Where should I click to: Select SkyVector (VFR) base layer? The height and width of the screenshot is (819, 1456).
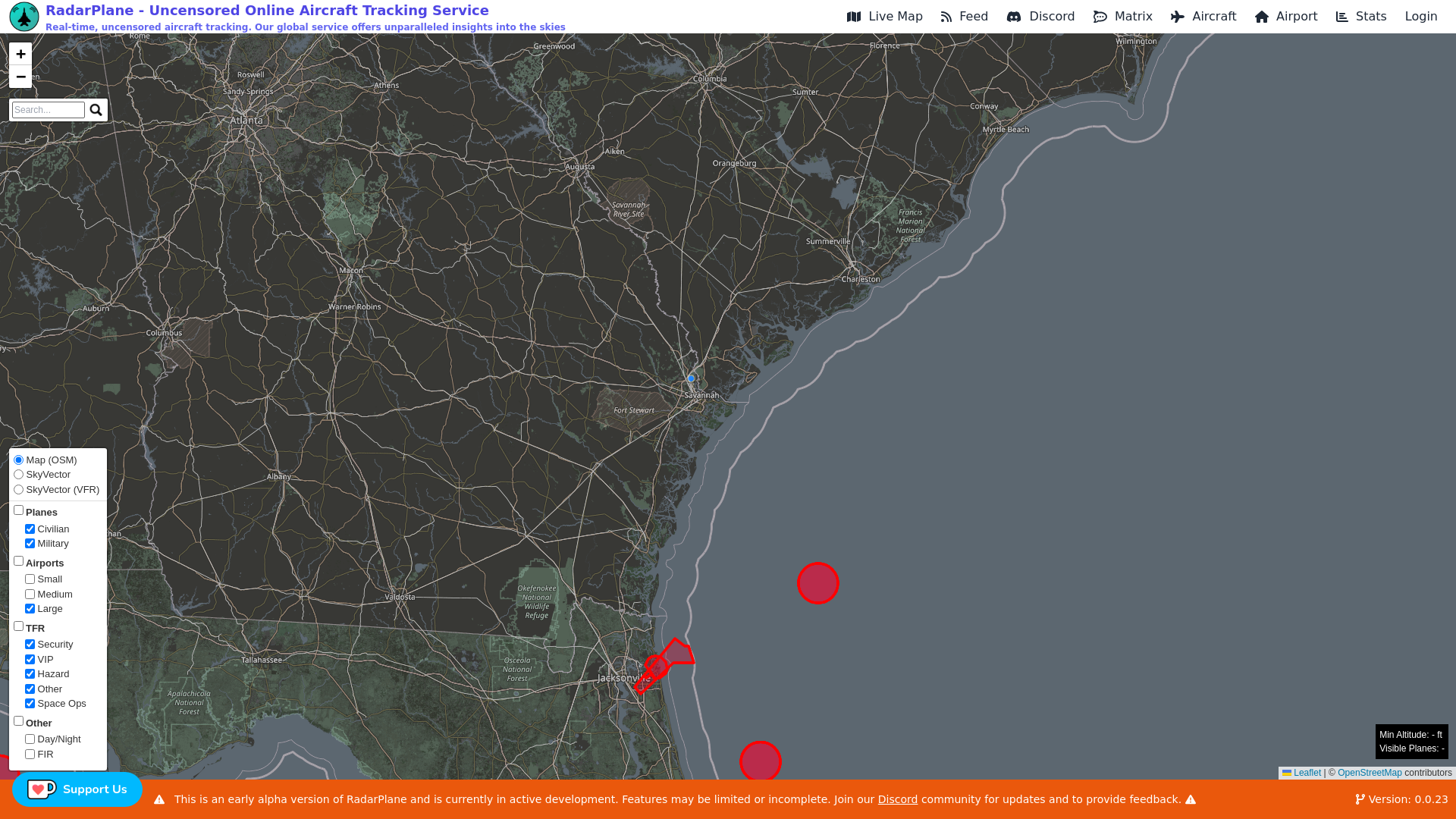[x=19, y=490]
